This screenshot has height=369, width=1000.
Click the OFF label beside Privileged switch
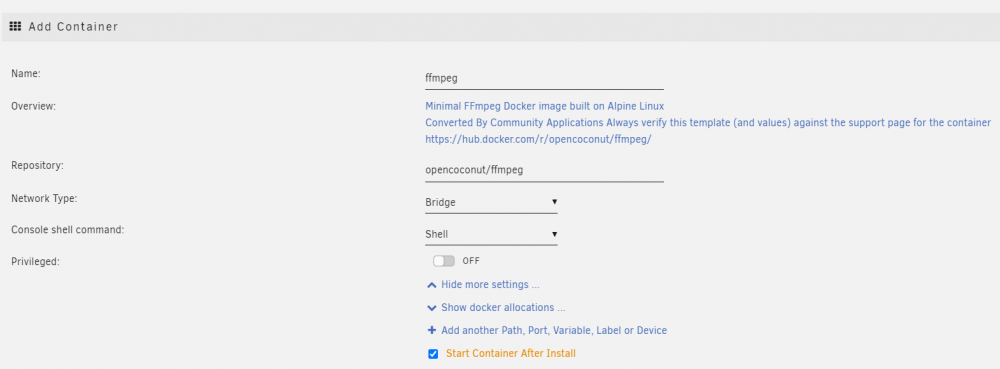[x=471, y=261]
